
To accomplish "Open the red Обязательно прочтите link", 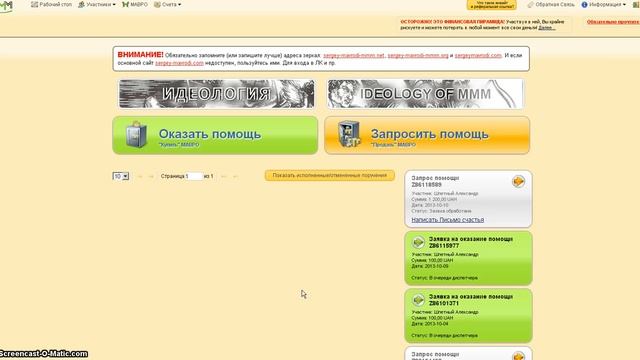I will tap(613, 22).
